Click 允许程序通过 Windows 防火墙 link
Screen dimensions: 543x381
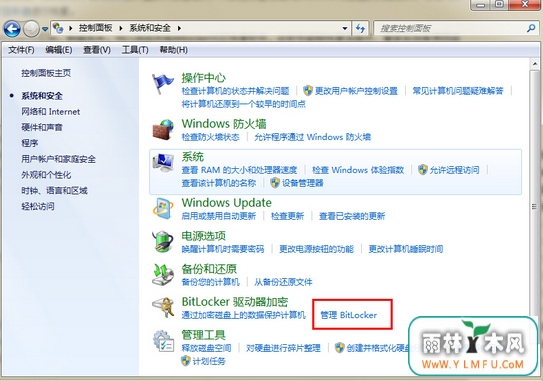coord(313,137)
